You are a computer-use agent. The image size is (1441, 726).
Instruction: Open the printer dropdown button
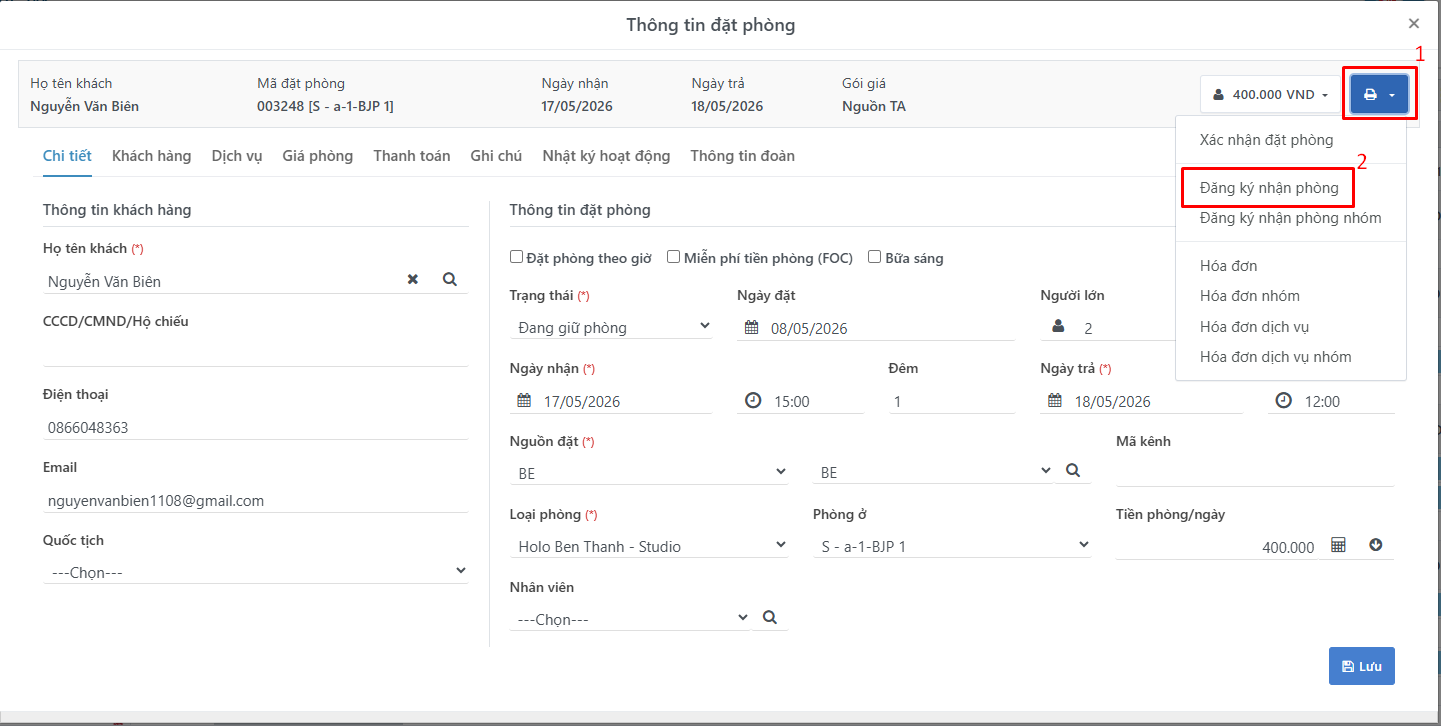tap(1379, 94)
